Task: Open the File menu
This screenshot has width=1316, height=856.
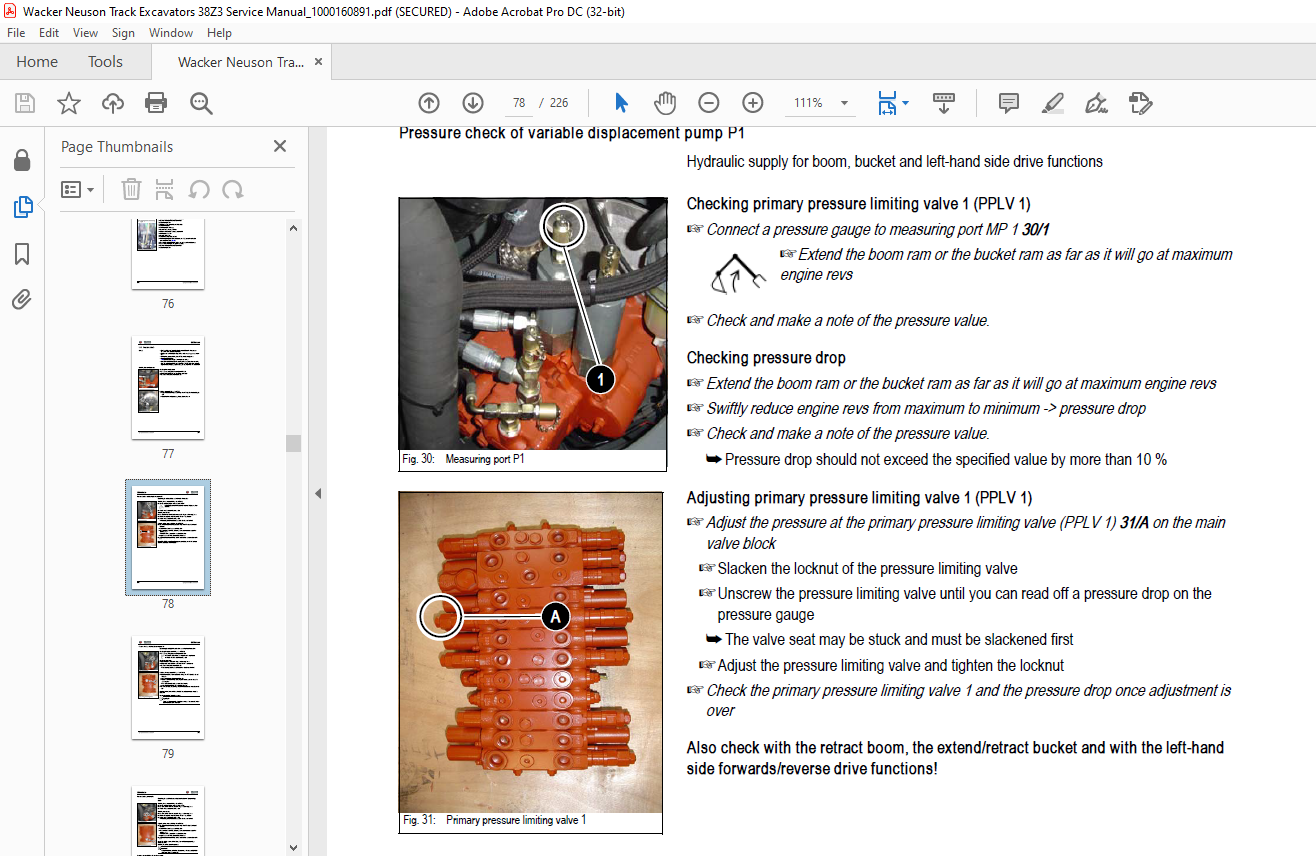Action: pyautogui.click(x=16, y=33)
